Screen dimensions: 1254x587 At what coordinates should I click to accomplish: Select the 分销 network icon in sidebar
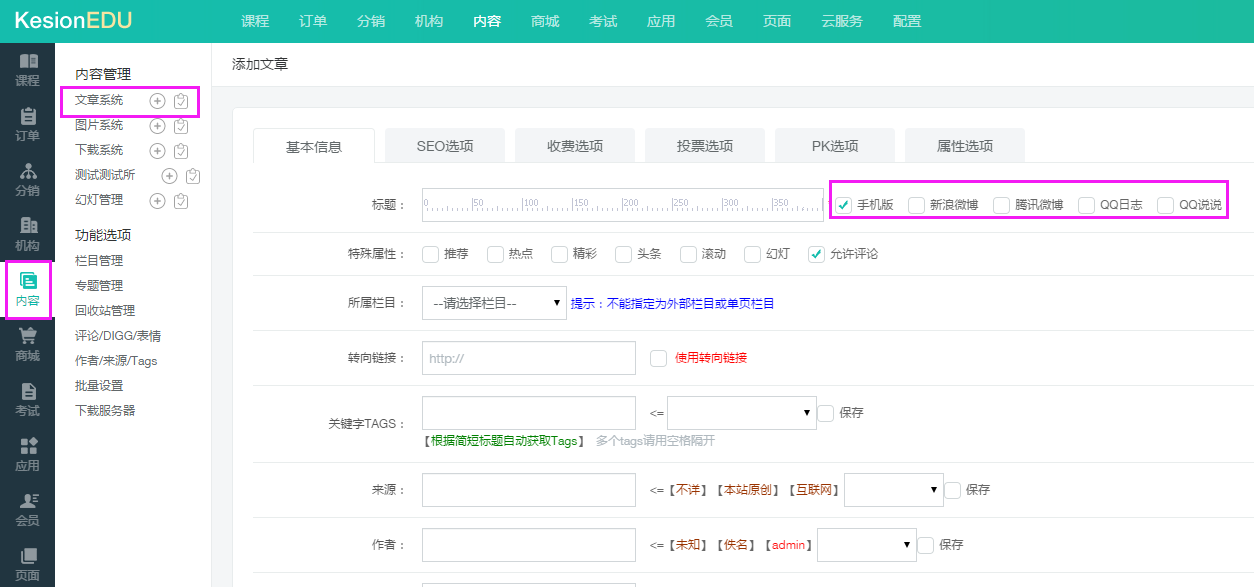click(x=28, y=172)
